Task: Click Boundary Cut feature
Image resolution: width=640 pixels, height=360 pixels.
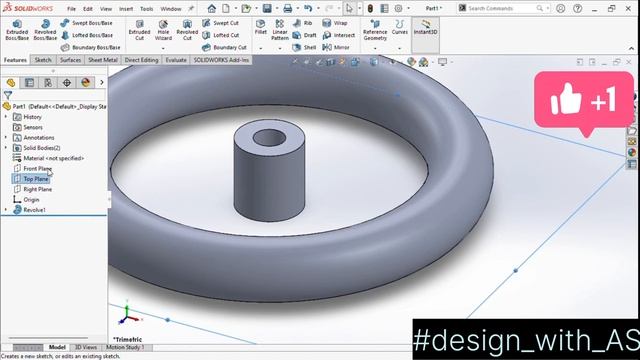Action: [x=224, y=47]
